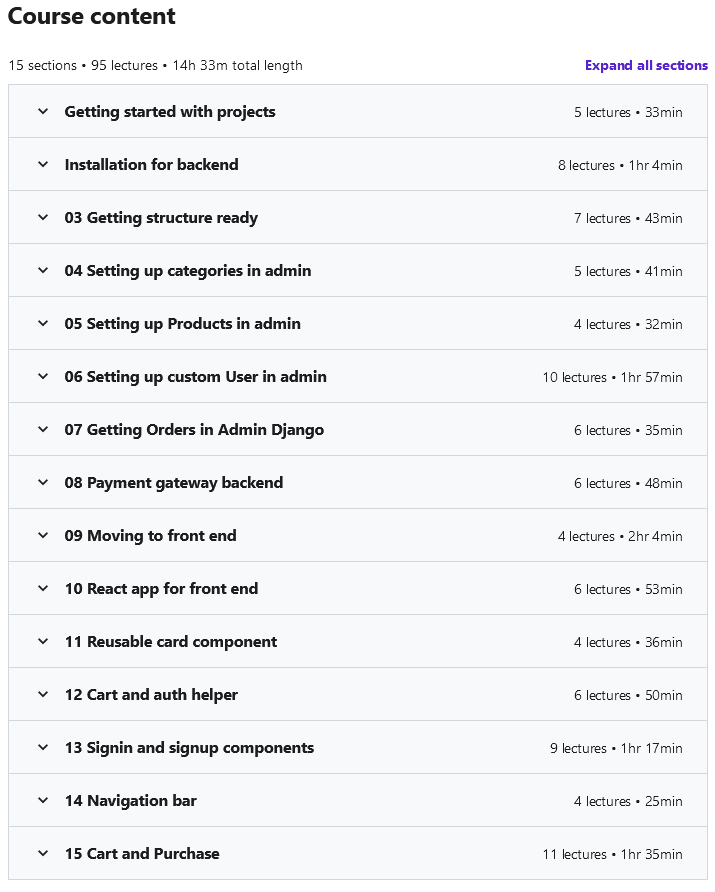Open chevron next to Setting up categories
Image resolution: width=715 pixels, height=892 pixels.
click(43, 270)
